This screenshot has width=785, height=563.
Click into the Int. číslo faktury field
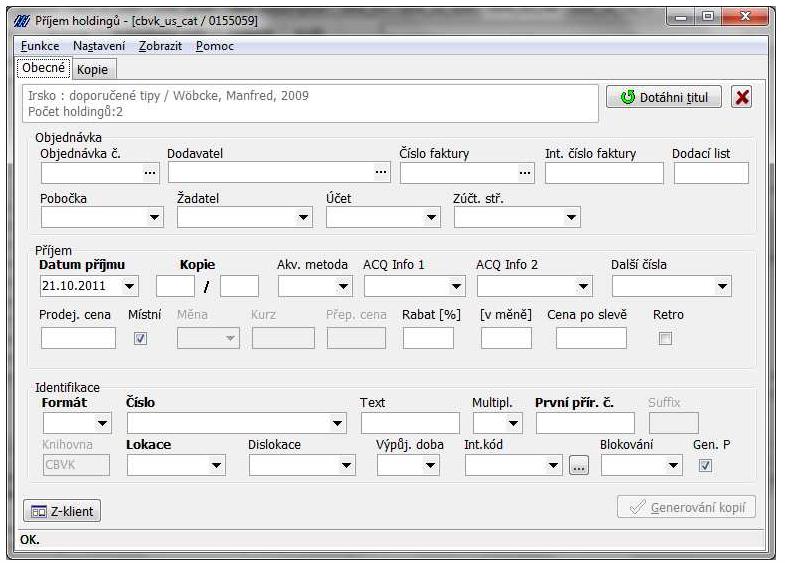604,173
